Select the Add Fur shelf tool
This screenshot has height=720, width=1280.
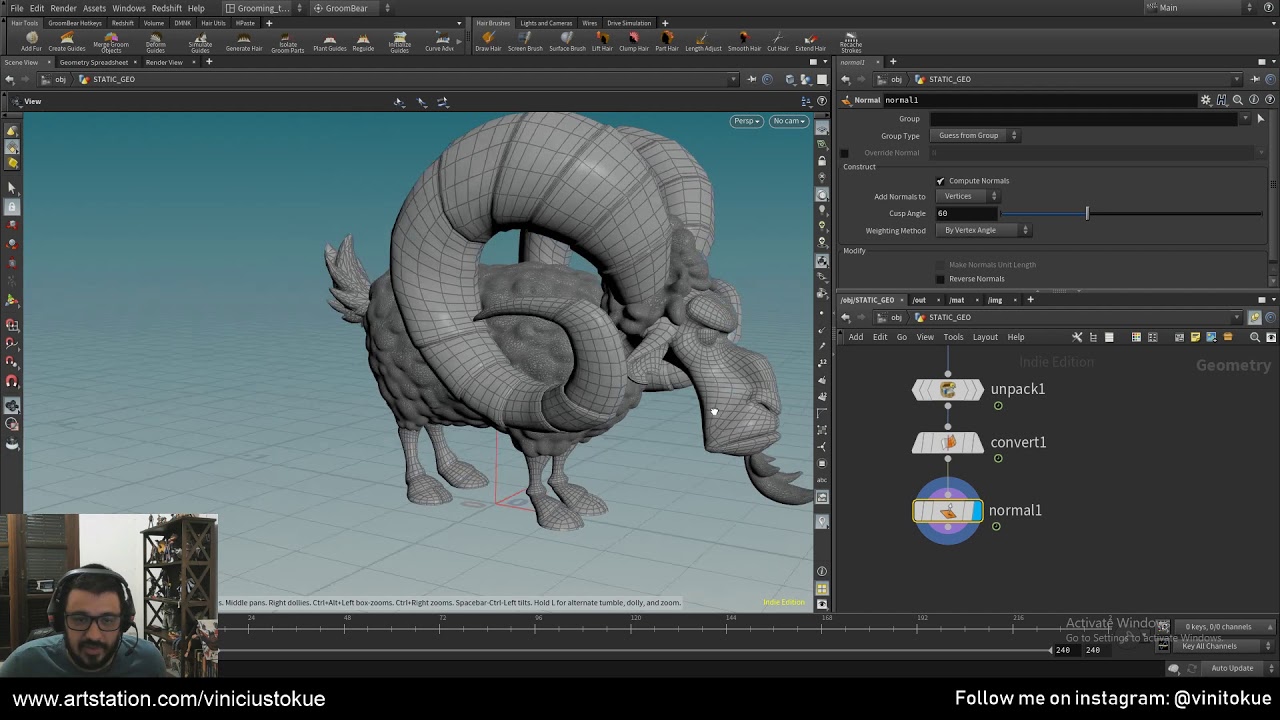31,42
